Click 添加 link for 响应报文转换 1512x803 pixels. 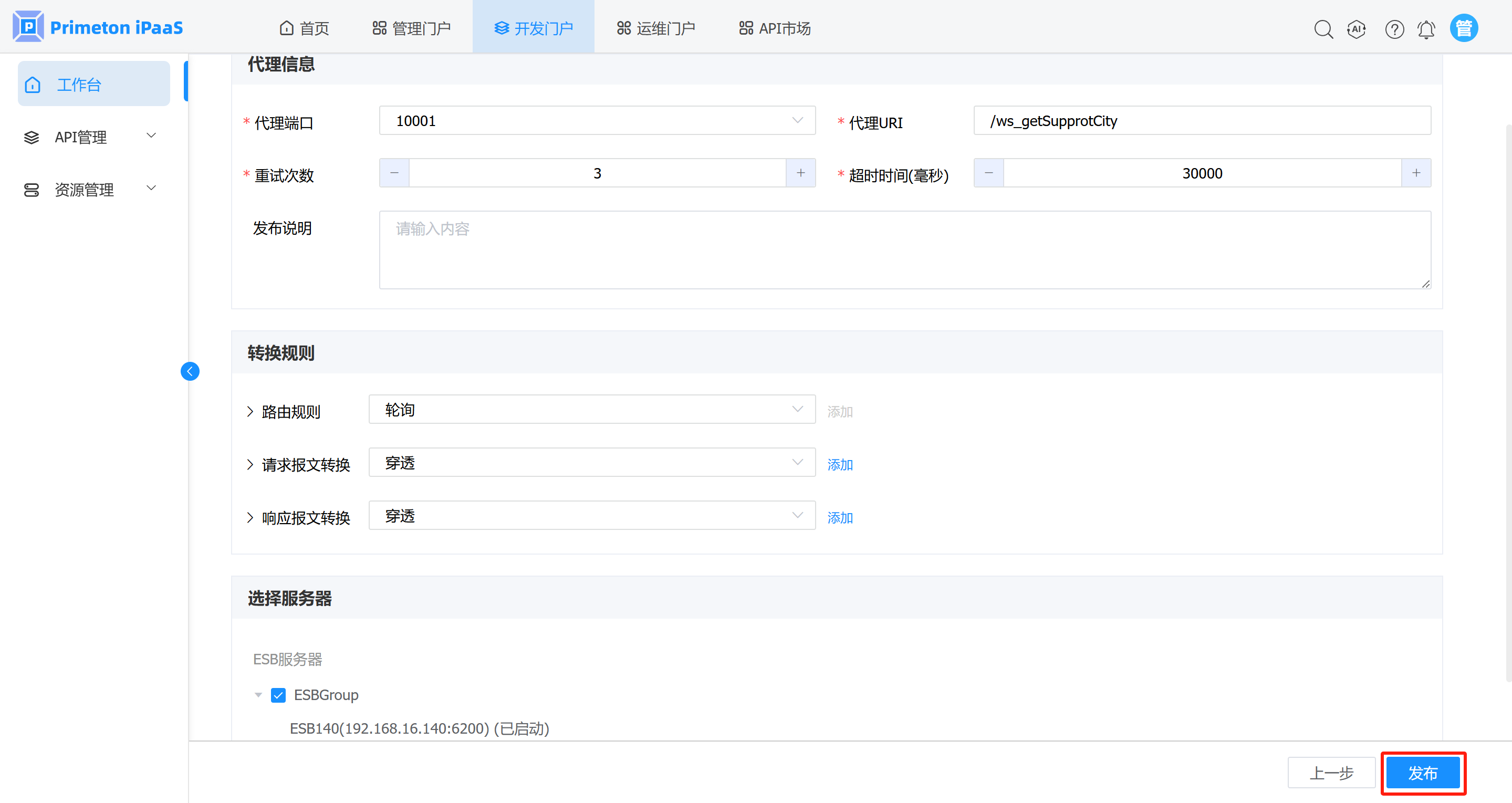tap(839, 517)
